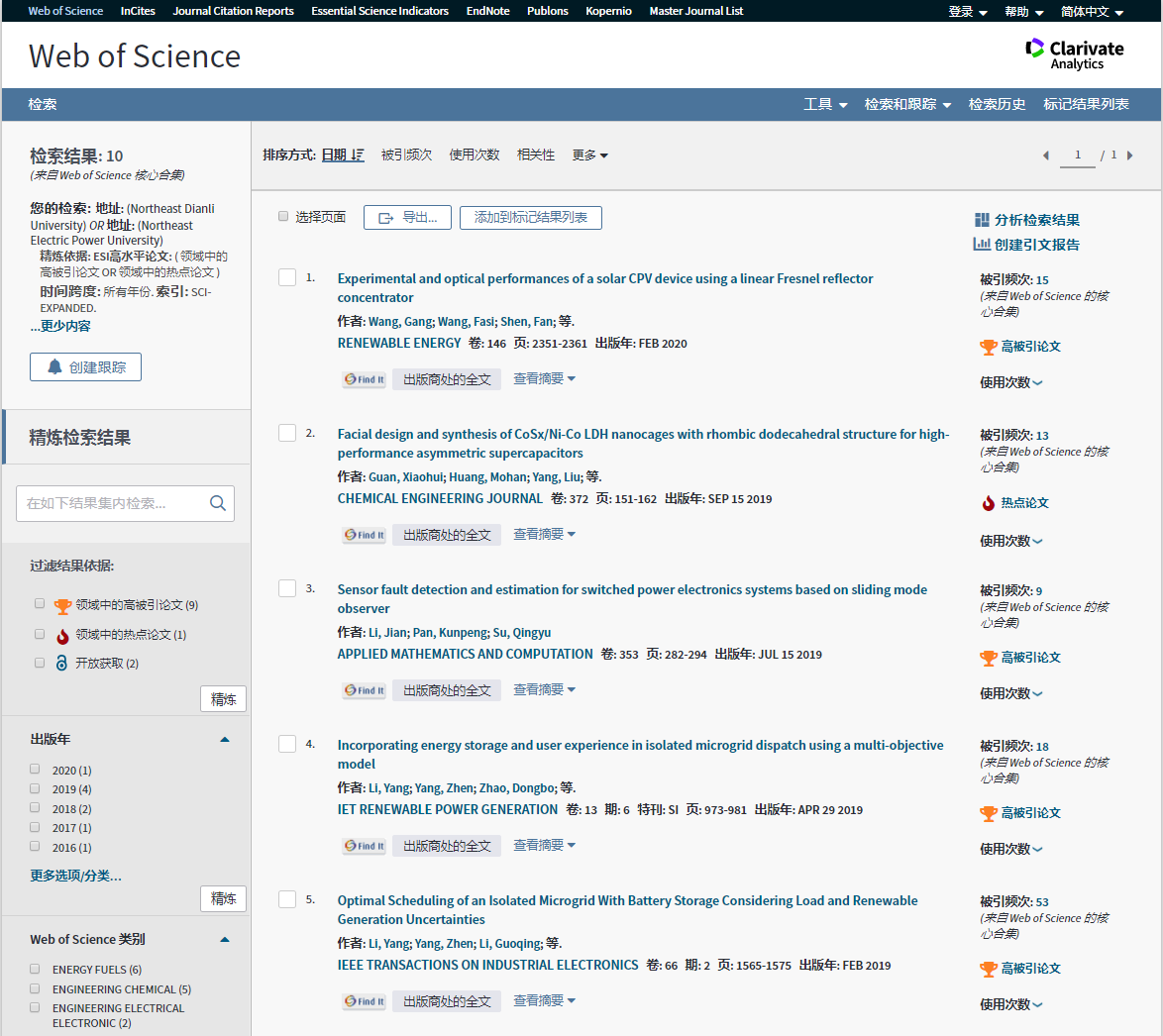Select checkbox for result 5
This screenshot has width=1163, height=1036.
click(x=287, y=899)
